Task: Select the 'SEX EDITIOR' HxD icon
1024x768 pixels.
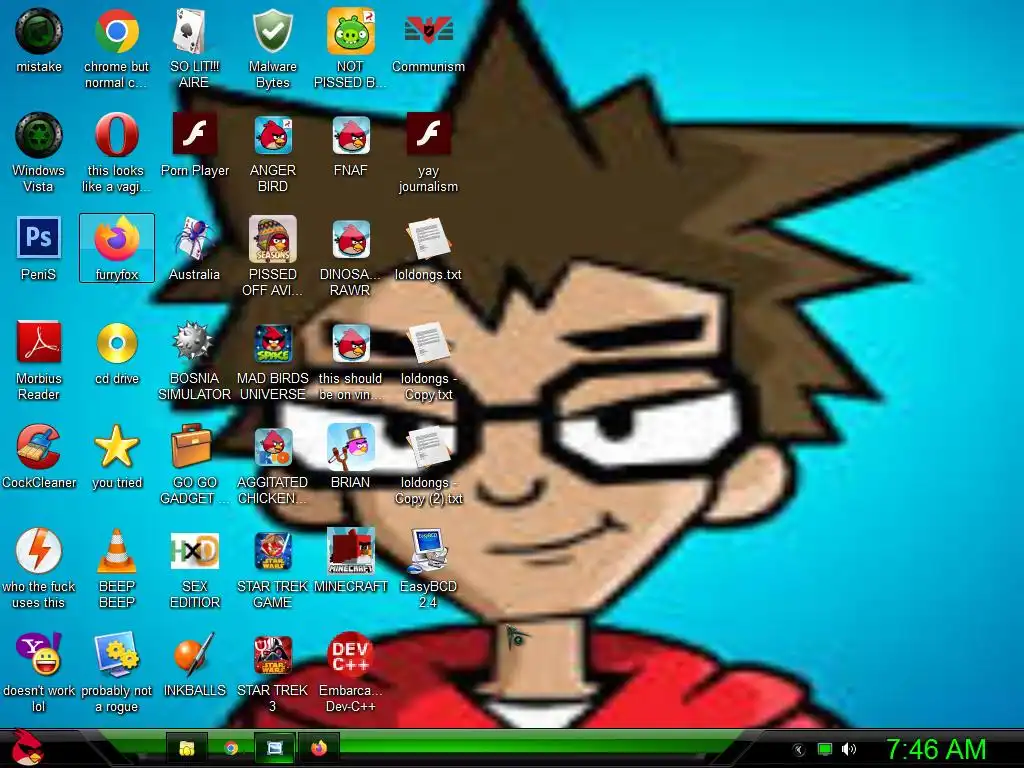Action: tap(194, 551)
